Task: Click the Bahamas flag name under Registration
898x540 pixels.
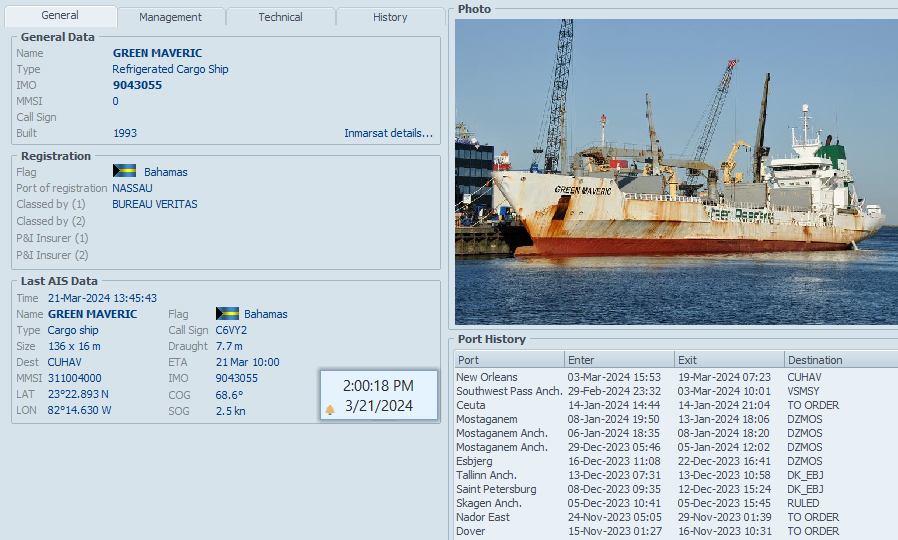Action: coord(166,172)
